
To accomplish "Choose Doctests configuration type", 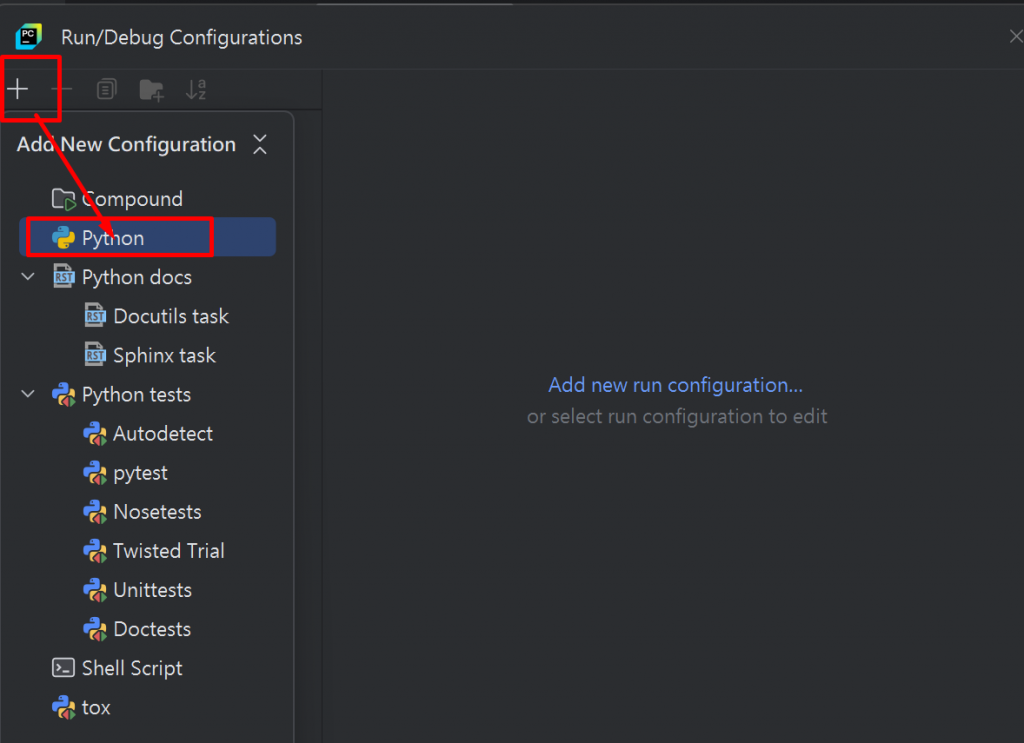I will [152, 630].
